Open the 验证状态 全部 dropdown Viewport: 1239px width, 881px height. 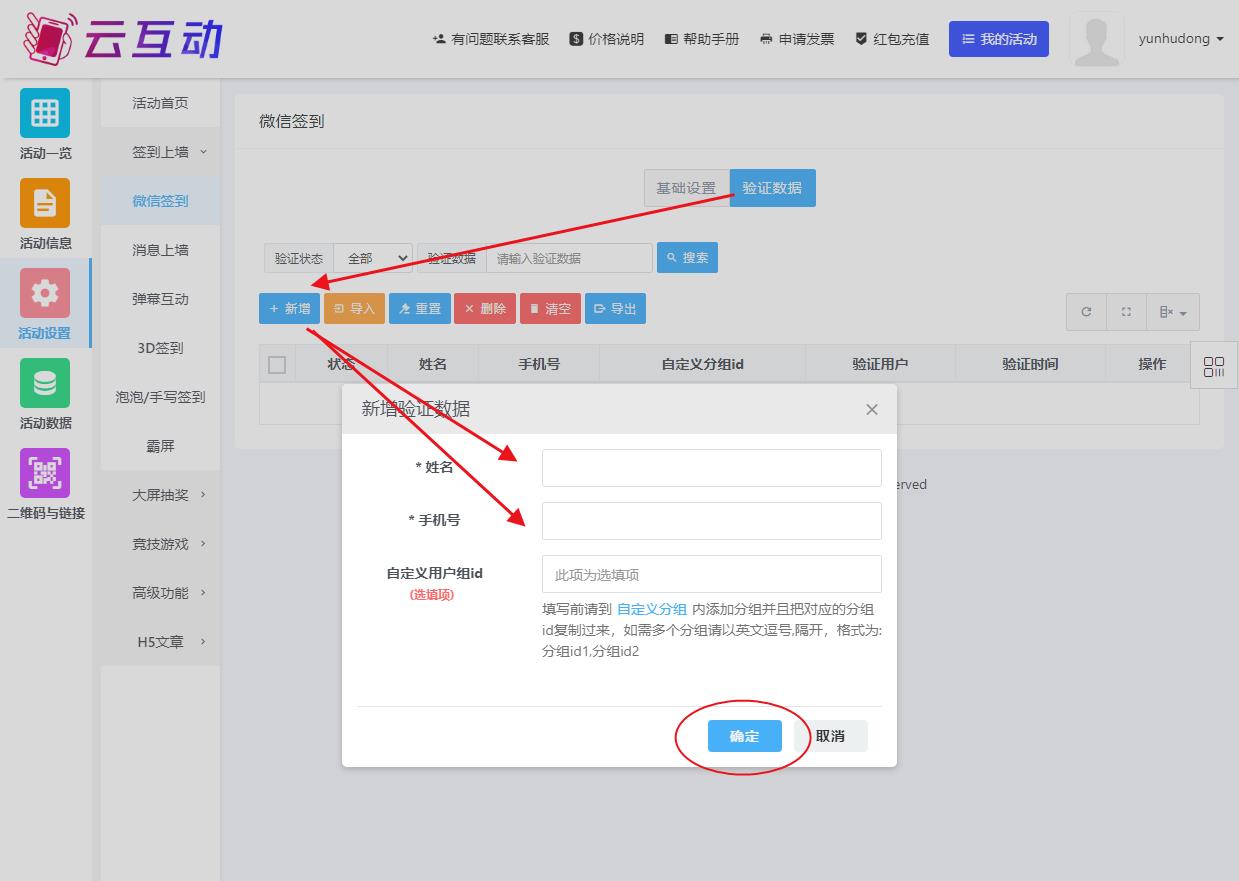point(373,258)
